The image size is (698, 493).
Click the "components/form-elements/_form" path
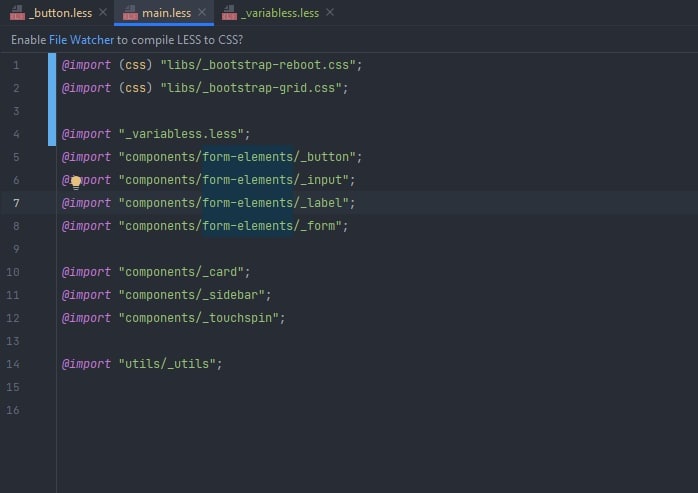(230, 226)
